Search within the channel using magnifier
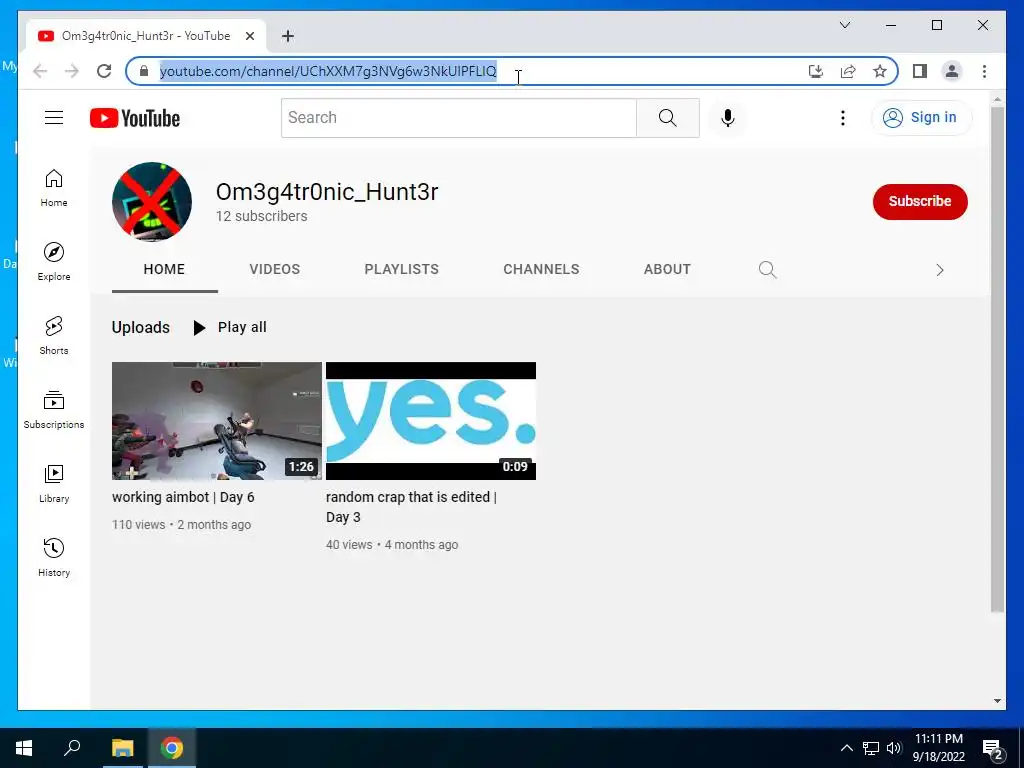The width and height of the screenshot is (1024, 768). (x=767, y=270)
